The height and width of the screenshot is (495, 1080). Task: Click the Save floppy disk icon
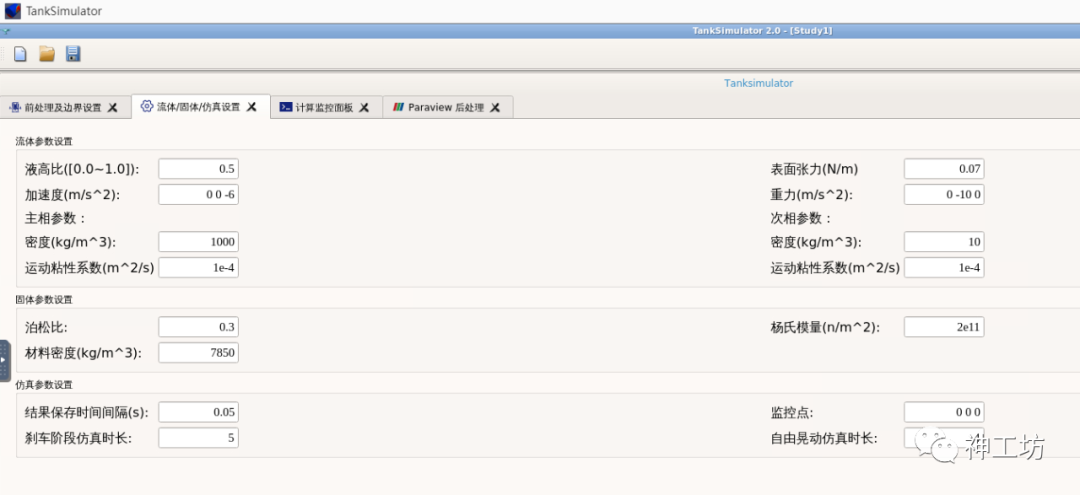coord(73,54)
